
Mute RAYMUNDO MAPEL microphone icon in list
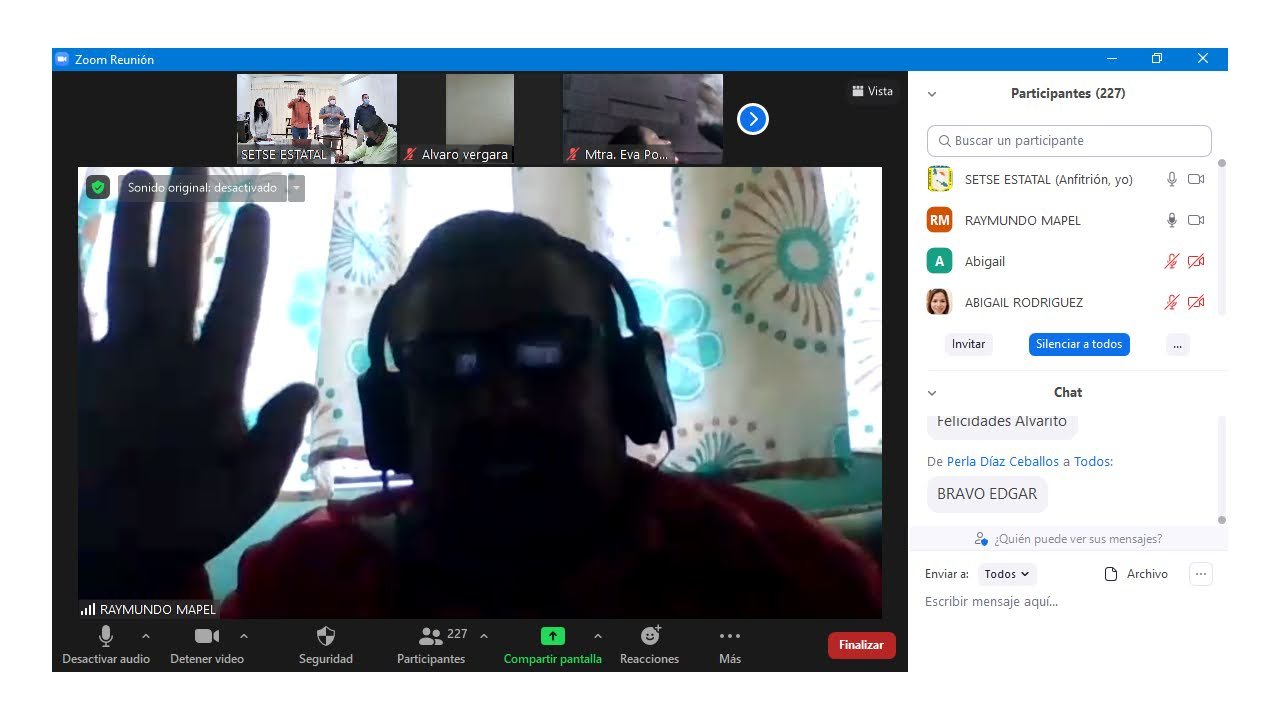pyautogui.click(x=1172, y=220)
